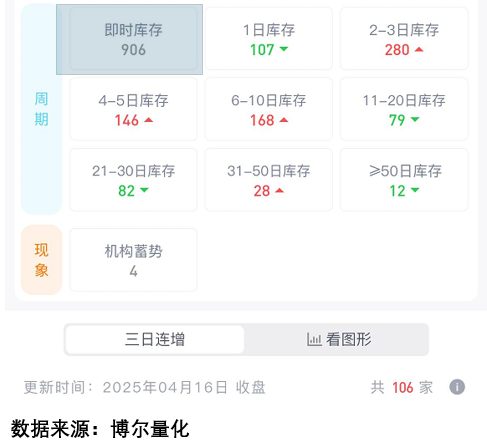This screenshot has width=487, height=442.
Task: Choose the 2-3日库存 filter card
Action: (x=404, y=39)
